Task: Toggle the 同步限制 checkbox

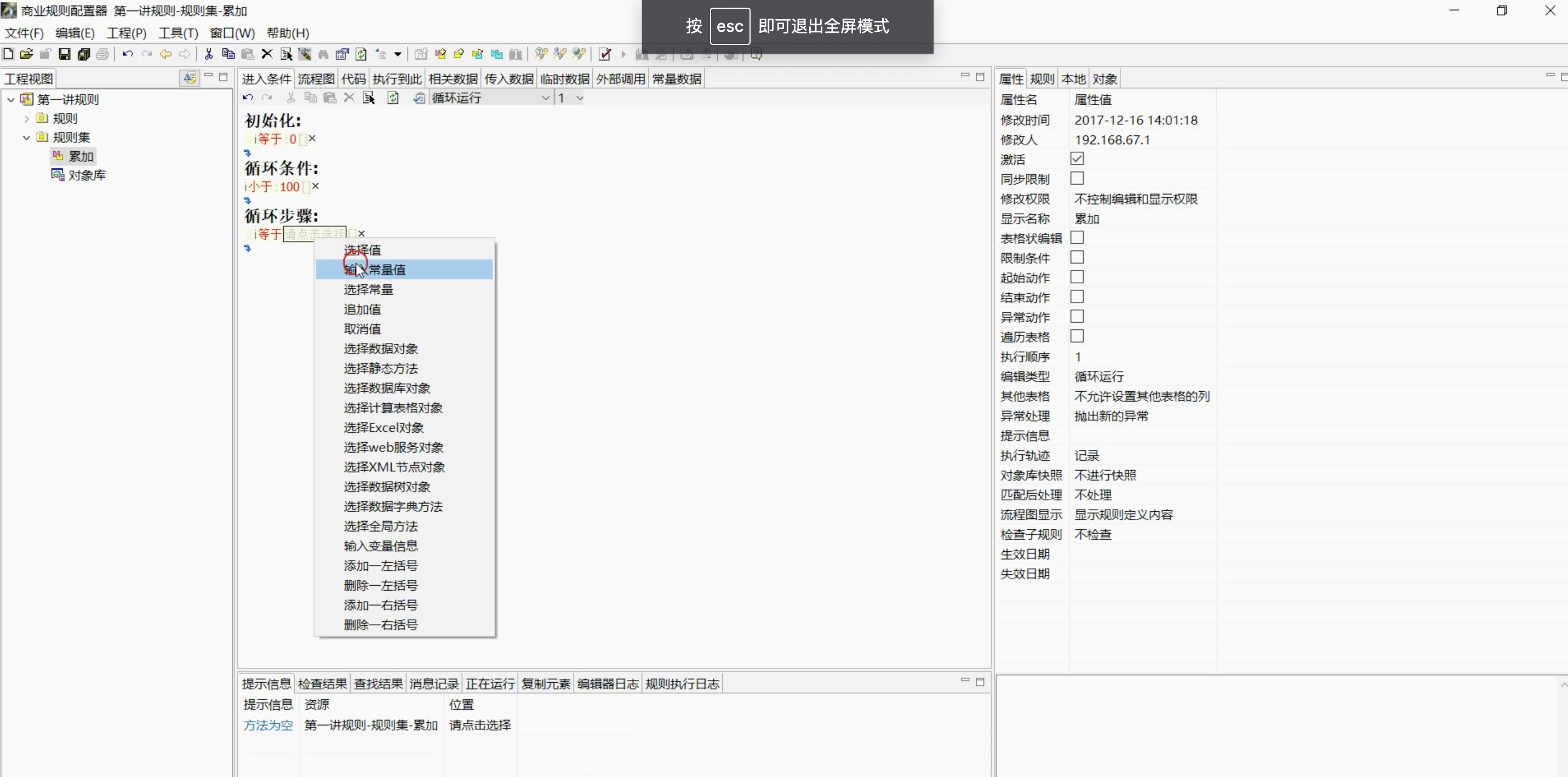Action: pos(1077,179)
